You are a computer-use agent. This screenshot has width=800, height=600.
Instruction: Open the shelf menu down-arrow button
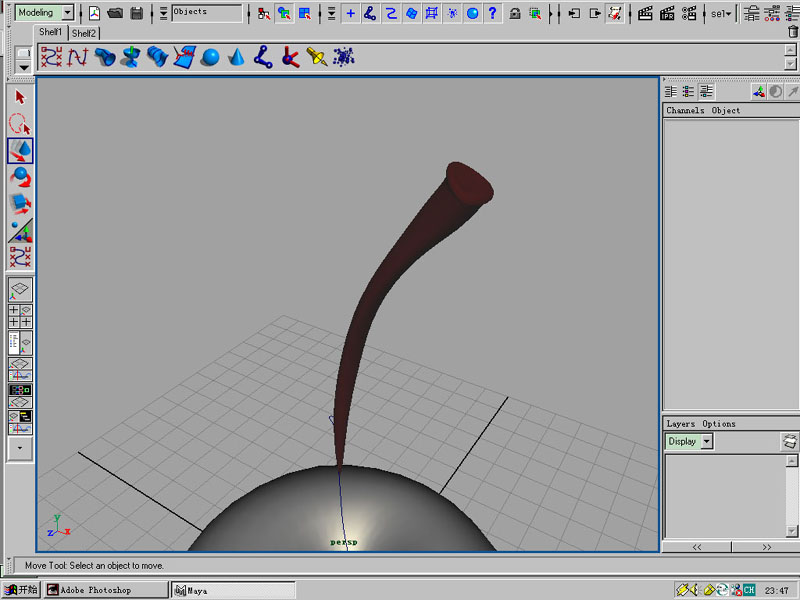pyautogui.click(x=23, y=67)
